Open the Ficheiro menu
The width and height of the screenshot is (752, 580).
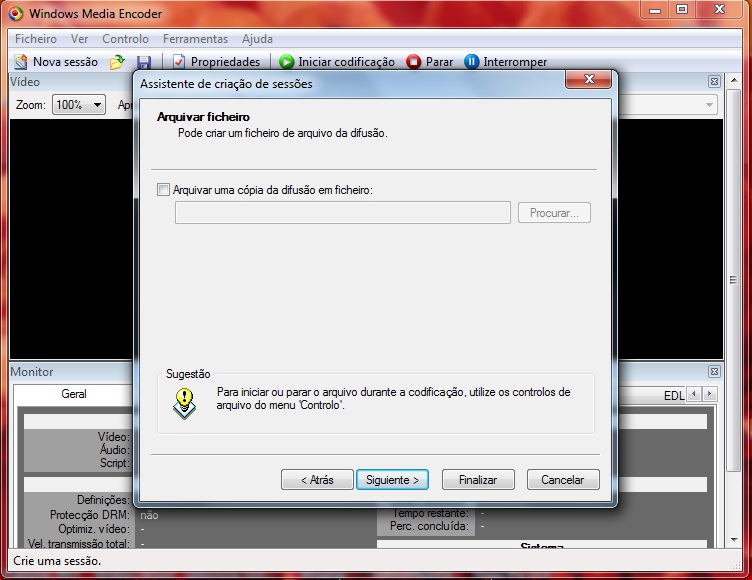pos(36,39)
